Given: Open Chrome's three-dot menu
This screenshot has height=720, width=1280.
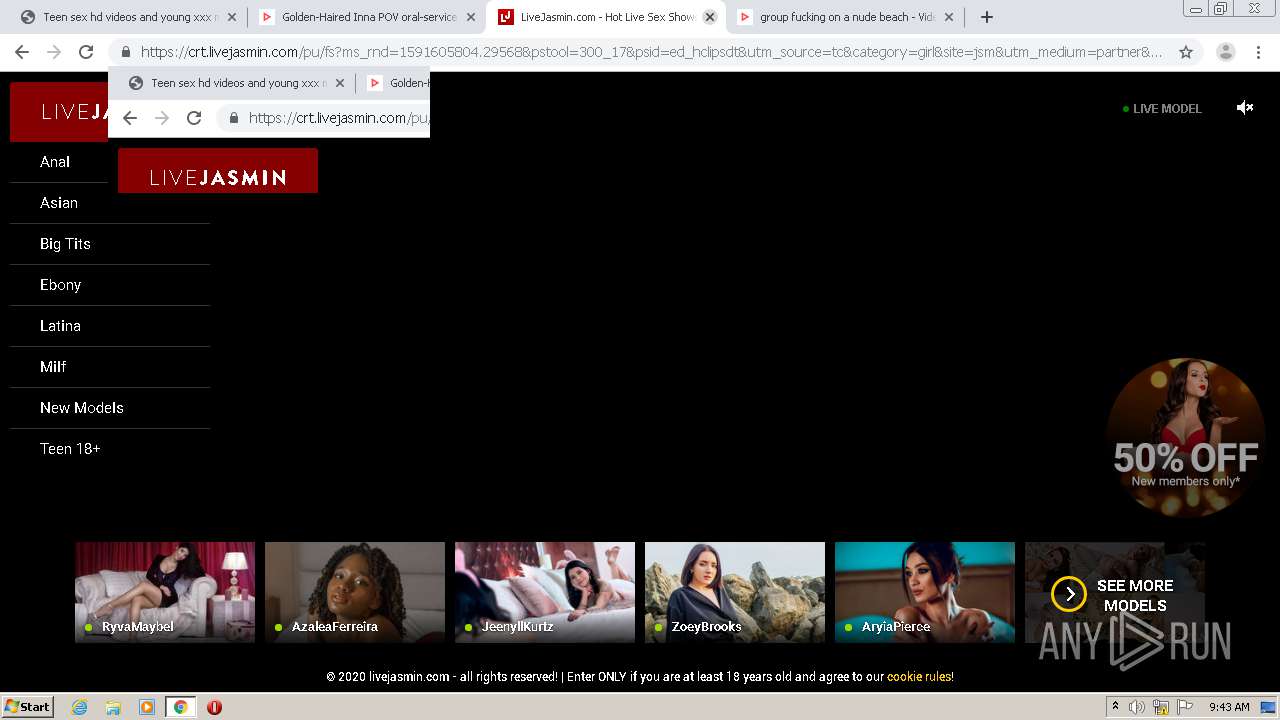Looking at the screenshot, I should [1258, 52].
